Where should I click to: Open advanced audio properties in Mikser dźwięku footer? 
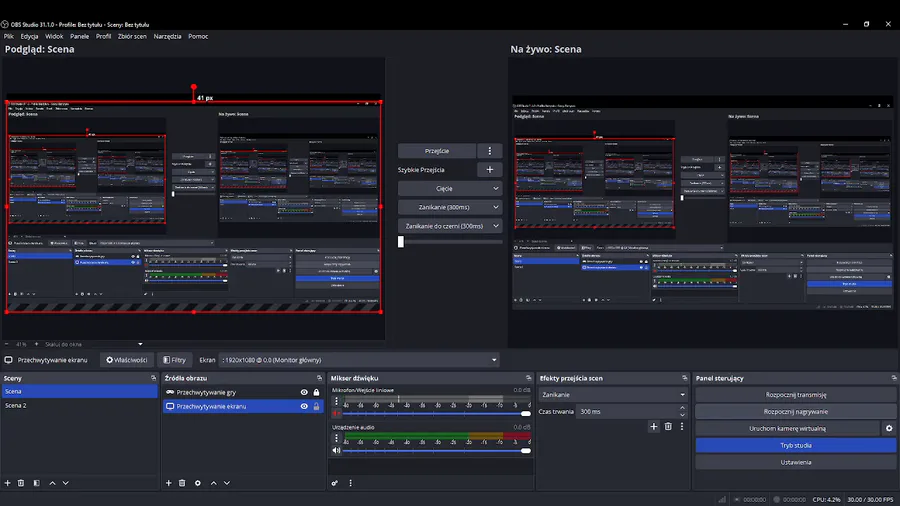(x=335, y=483)
